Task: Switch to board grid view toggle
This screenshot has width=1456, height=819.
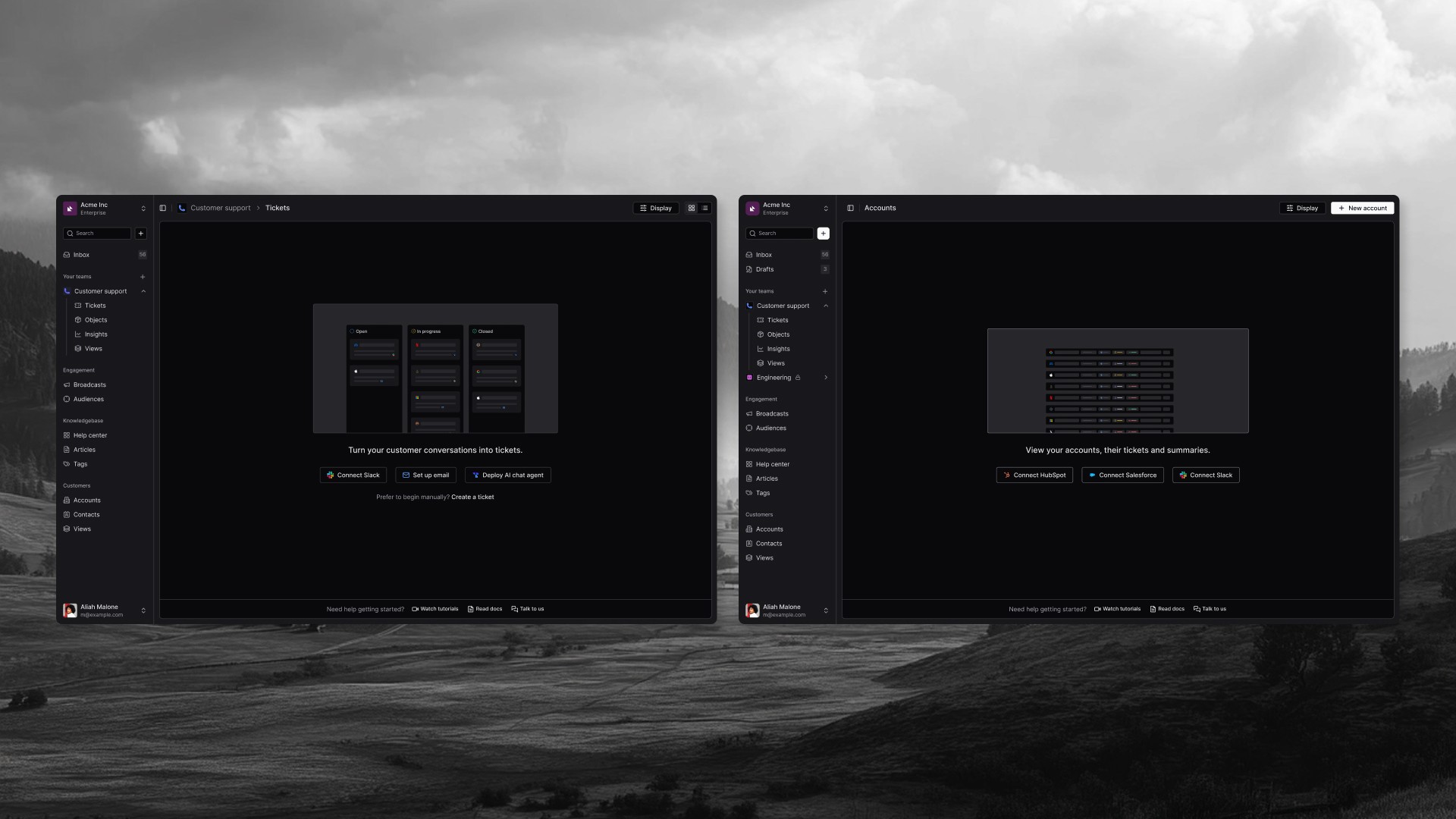Action: [692, 208]
